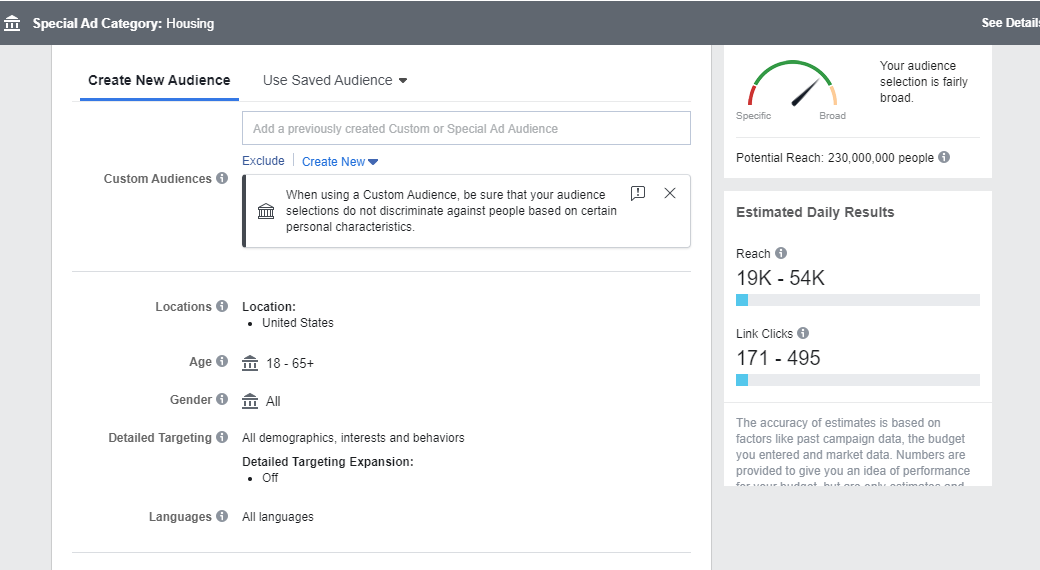Expand the Create New dropdown
1040x570 pixels.
[340, 161]
